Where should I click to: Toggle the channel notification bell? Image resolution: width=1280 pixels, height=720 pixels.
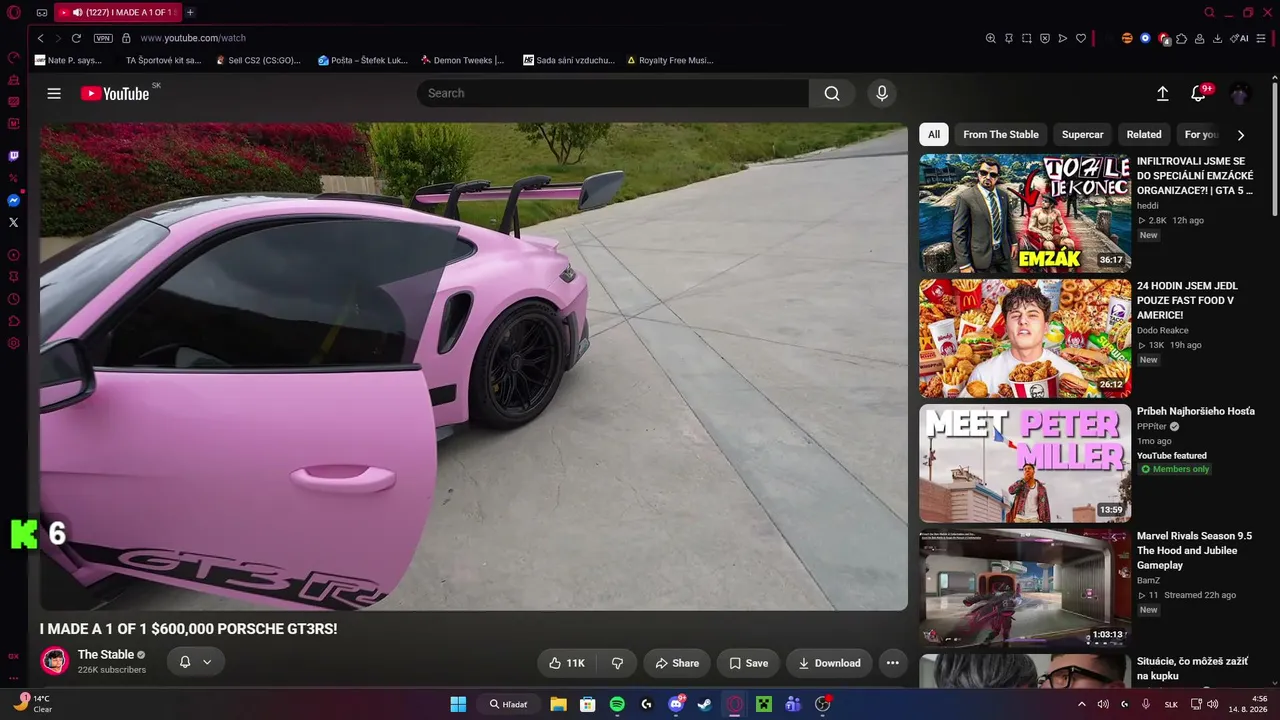[185, 662]
